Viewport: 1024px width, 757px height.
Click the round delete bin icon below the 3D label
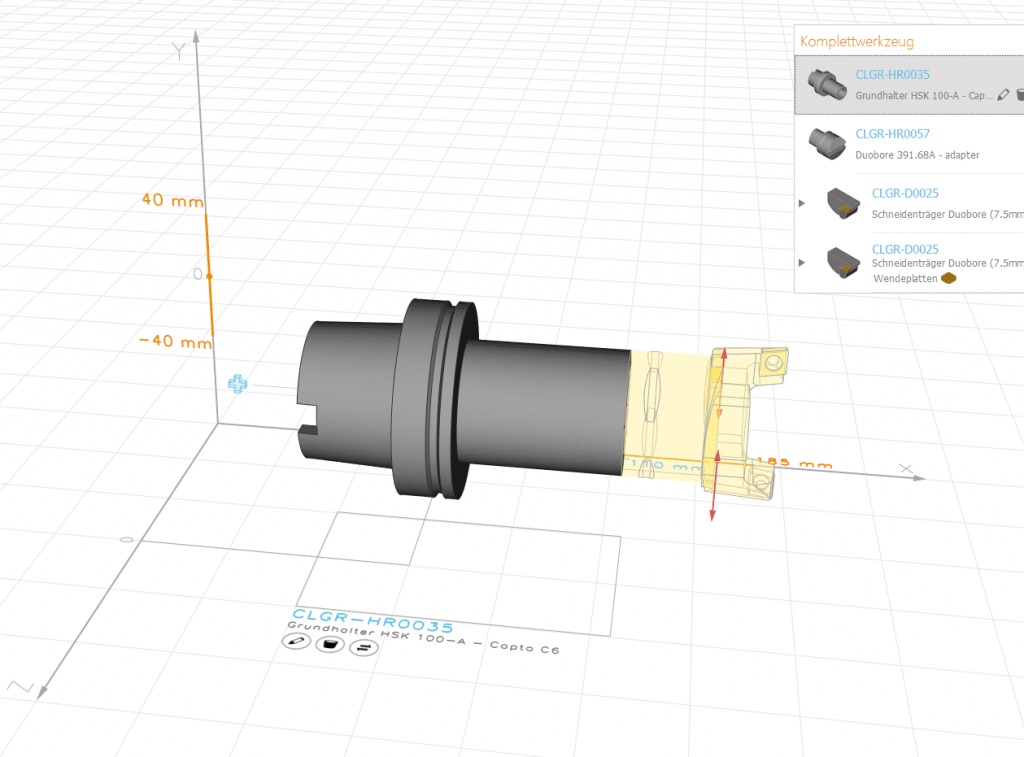pyautogui.click(x=330, y=645)
